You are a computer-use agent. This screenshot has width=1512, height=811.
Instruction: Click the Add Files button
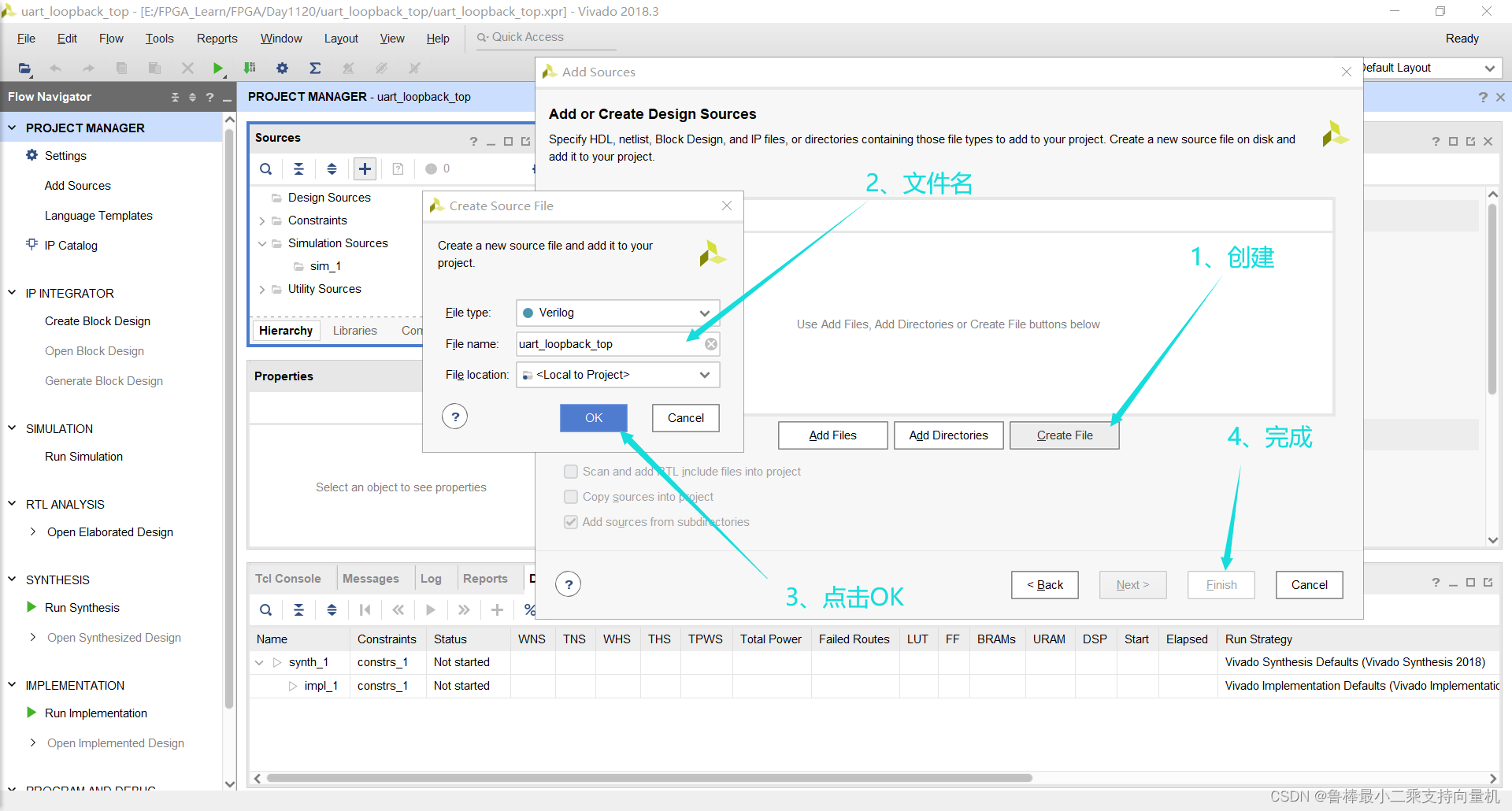832,435
